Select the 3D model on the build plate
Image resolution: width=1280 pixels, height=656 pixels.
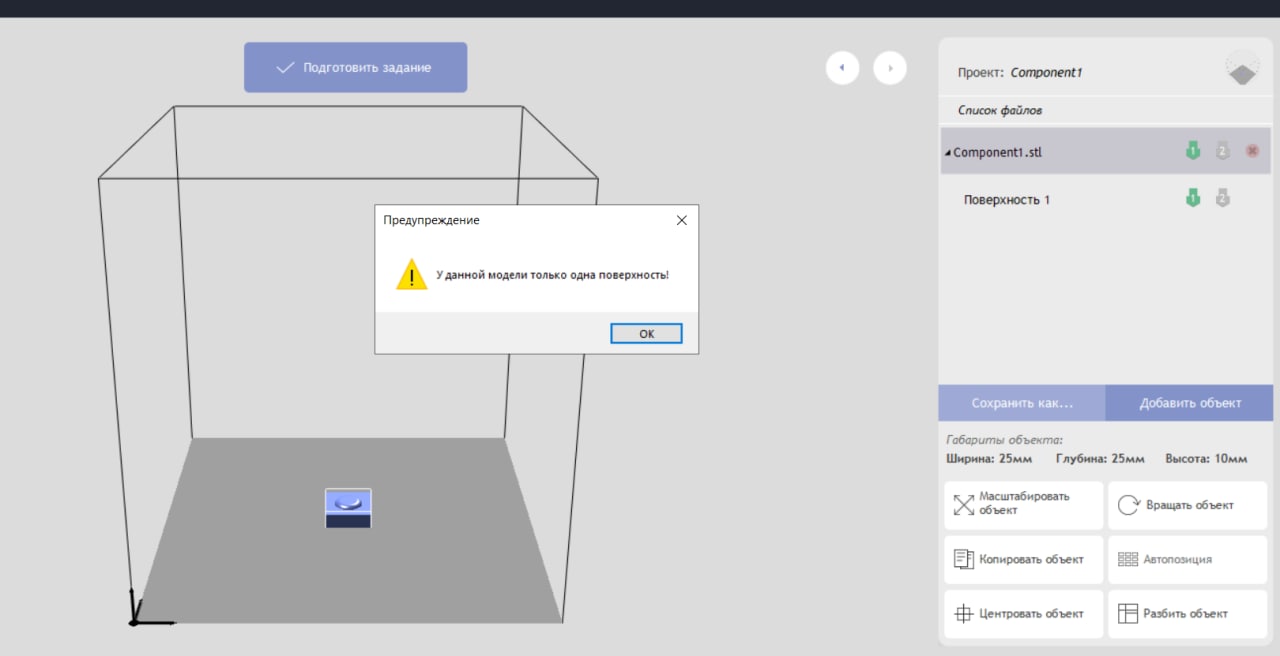[348, 508]
